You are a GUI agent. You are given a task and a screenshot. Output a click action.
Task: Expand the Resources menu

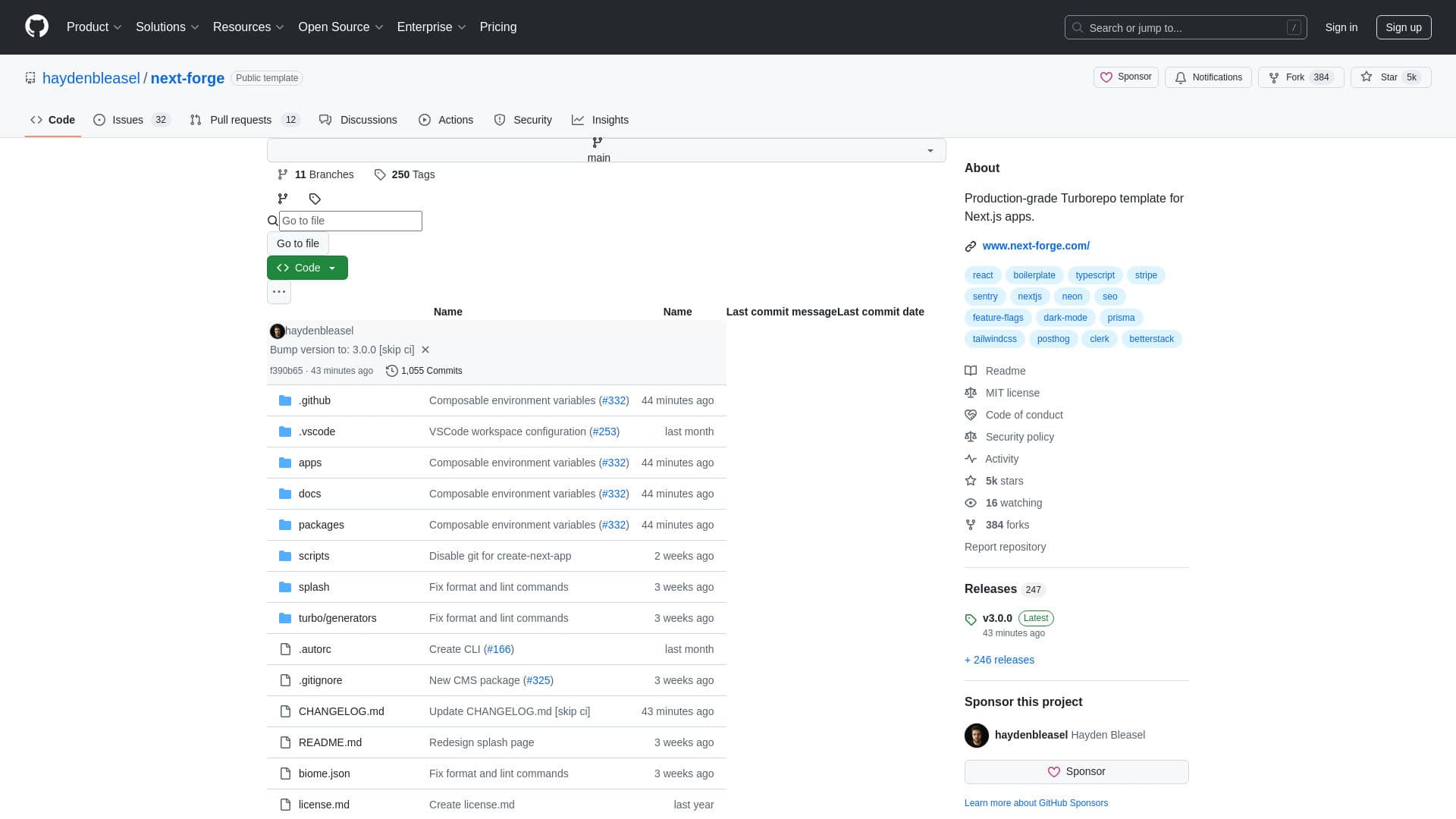pos(249,27)
